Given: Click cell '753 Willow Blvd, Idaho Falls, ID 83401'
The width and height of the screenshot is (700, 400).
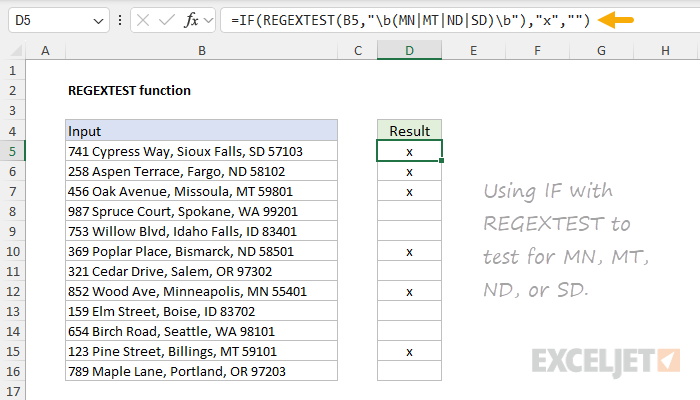Looking at the screenshot, I should [x=201, y=231].
